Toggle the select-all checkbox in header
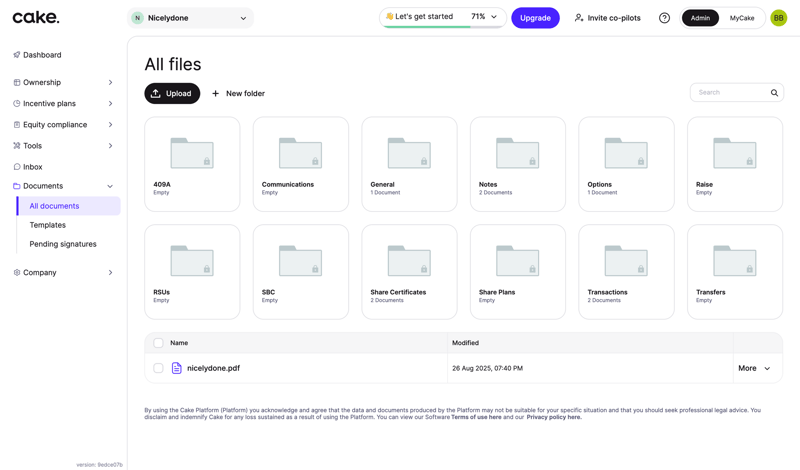The width and height of the screenshot is (800, 470). pyautogui.click(x=158, y=343)
